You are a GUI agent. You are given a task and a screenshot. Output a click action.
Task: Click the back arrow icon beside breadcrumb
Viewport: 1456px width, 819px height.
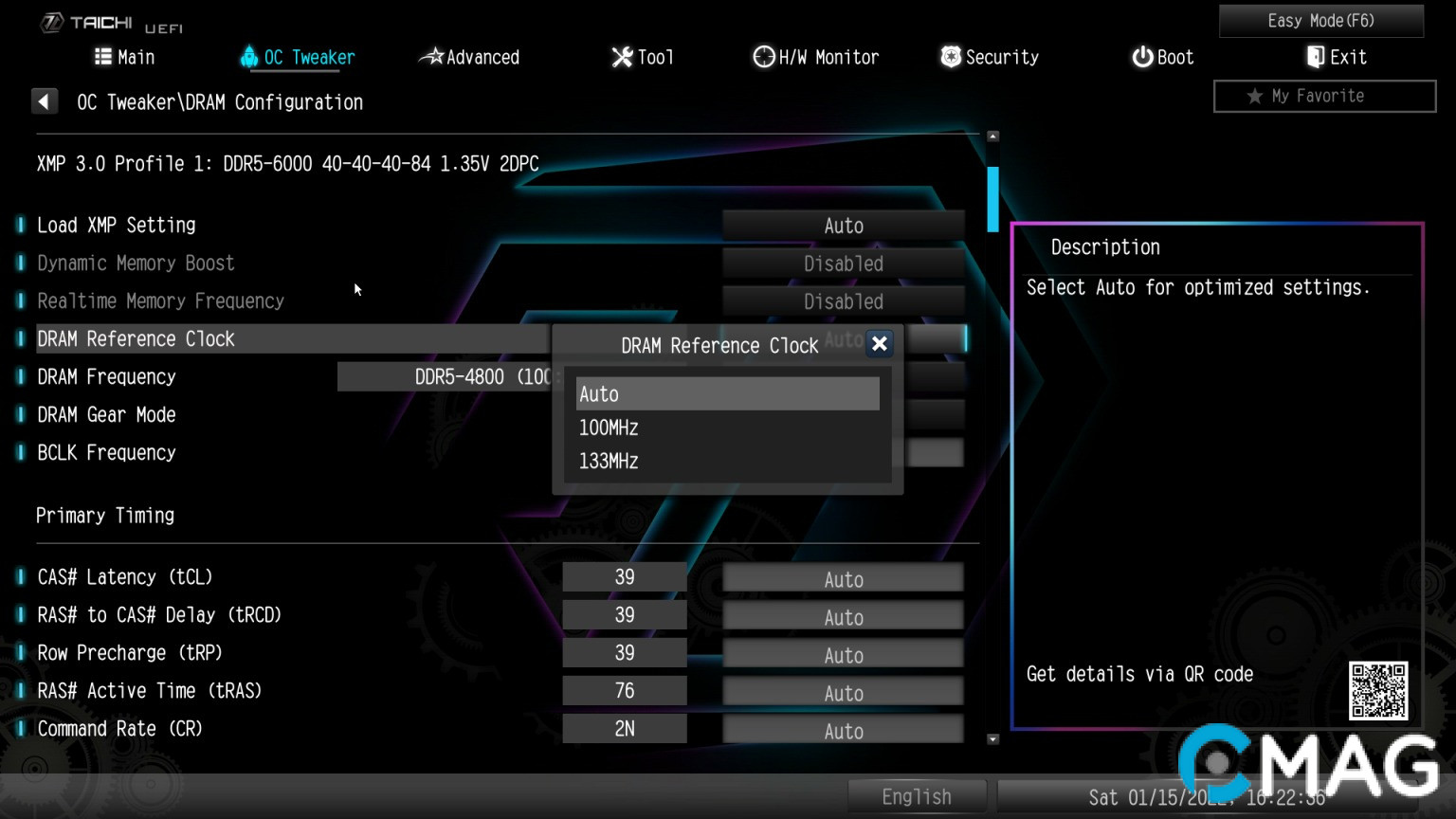click(44, 101)
